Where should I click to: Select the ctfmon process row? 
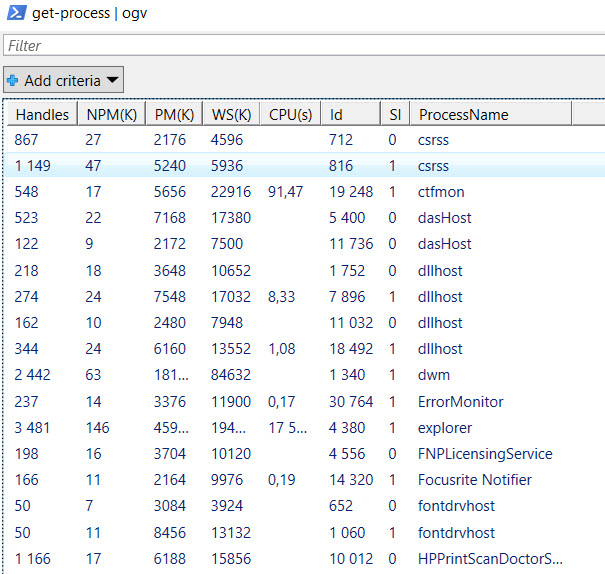pyautogui.click(x=305, y=192)
